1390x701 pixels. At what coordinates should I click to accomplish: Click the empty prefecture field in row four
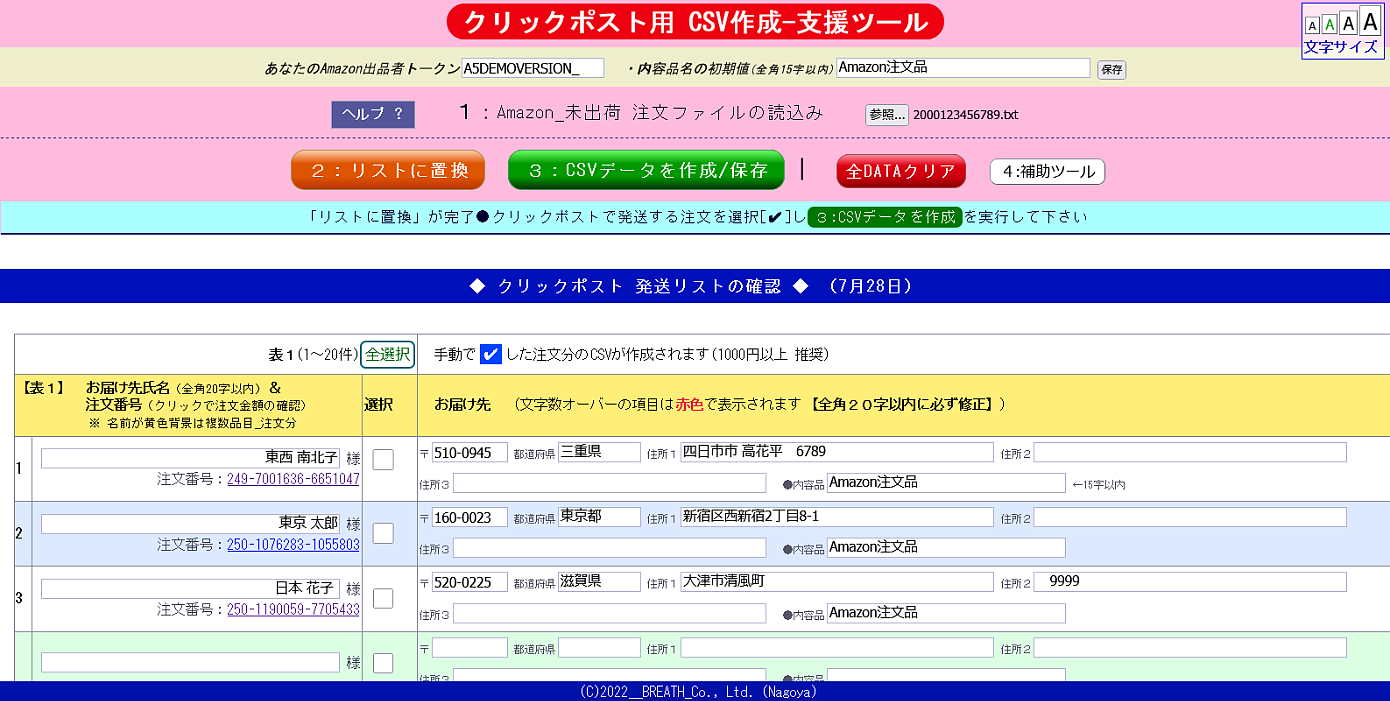coord(599,647)
